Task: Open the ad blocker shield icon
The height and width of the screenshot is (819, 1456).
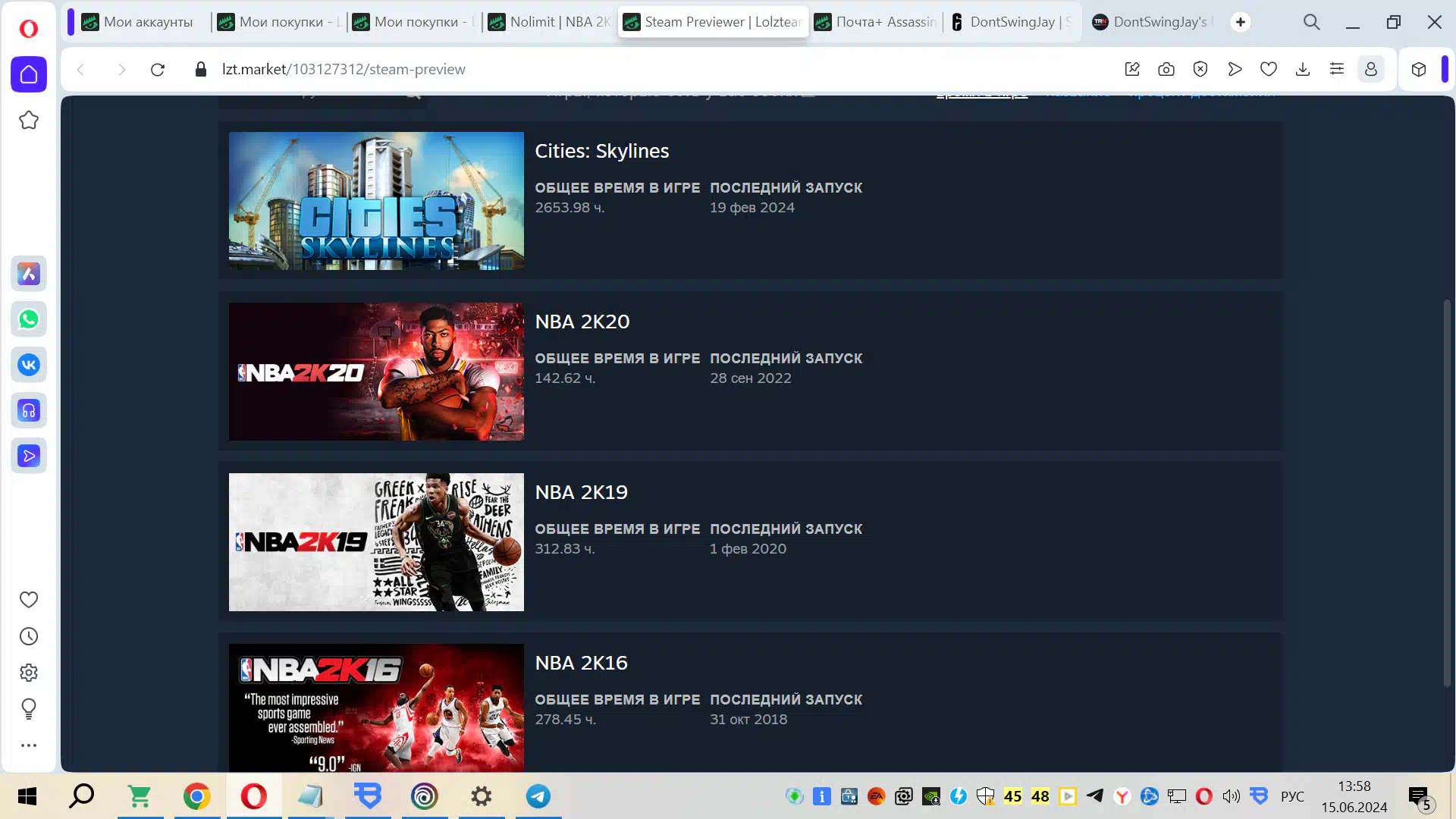Action: pyautogui.click(x=1200, y=70)
